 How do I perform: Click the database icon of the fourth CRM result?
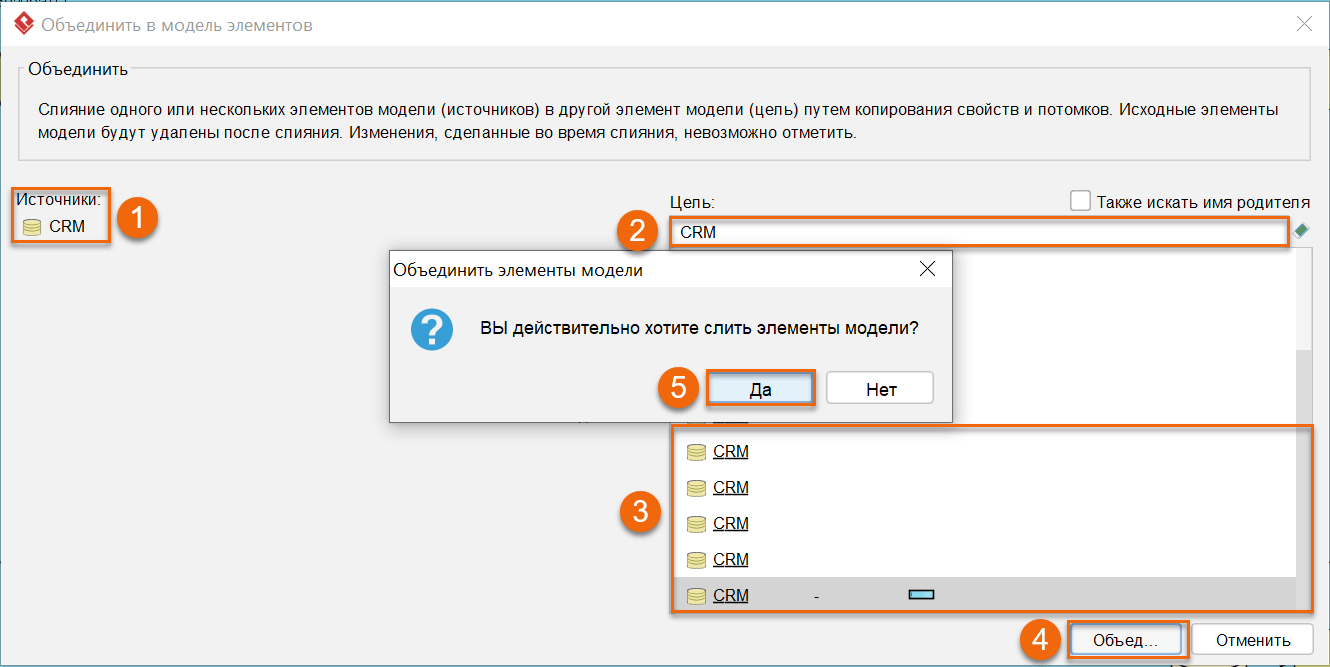pyautogui.click(x=697, y=559)
